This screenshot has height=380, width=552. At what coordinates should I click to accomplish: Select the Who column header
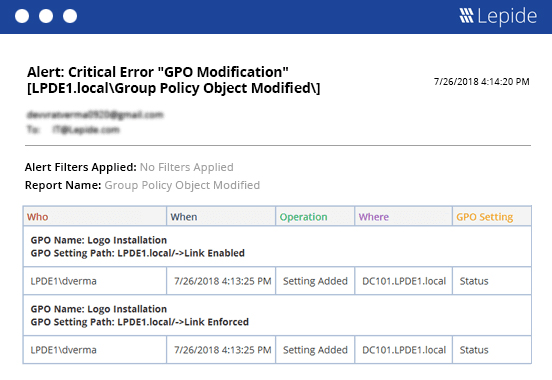(x=95, y=216)
